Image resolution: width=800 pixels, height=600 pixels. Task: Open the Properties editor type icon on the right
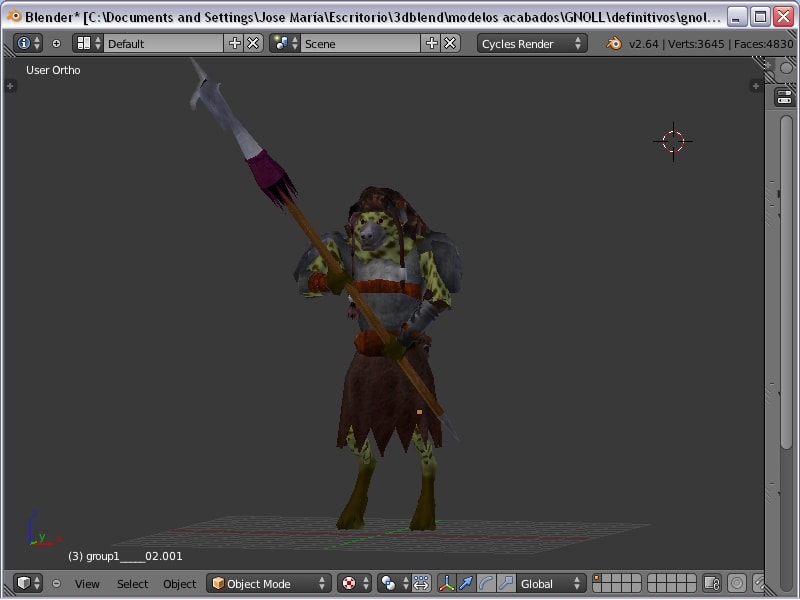(785, 96)
